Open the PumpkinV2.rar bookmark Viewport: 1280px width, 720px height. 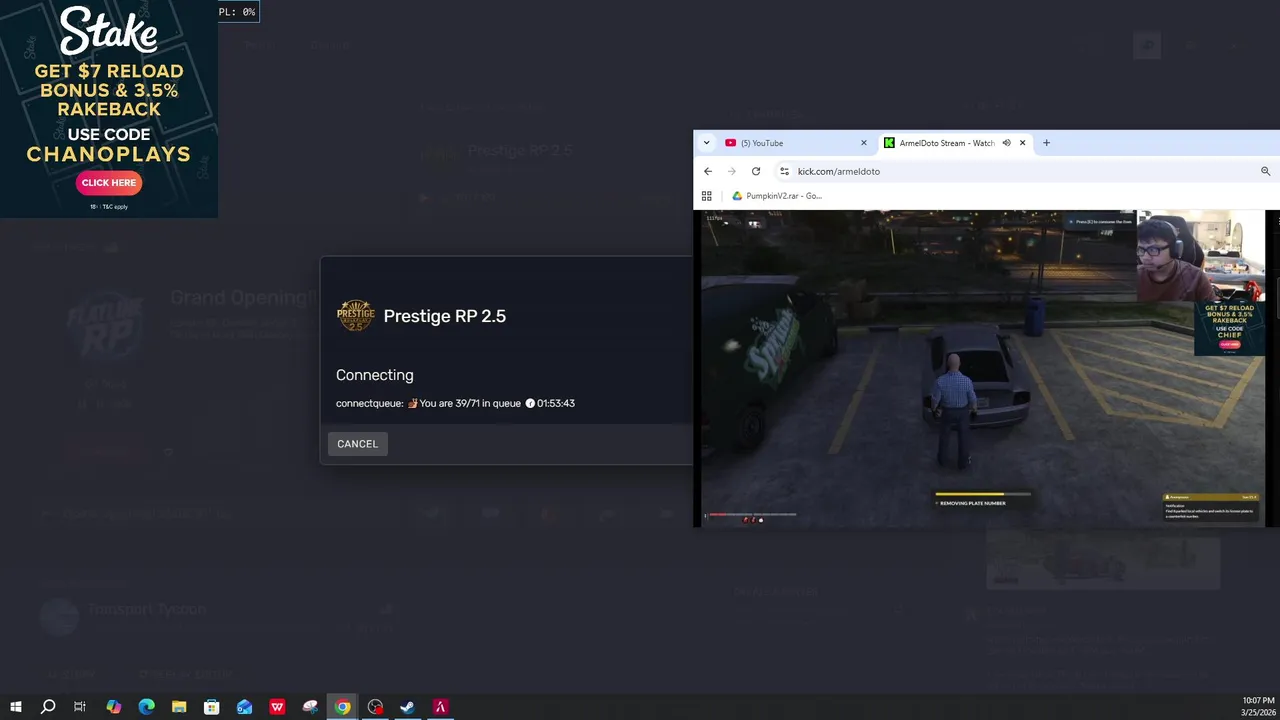click(x=777, y=196)
